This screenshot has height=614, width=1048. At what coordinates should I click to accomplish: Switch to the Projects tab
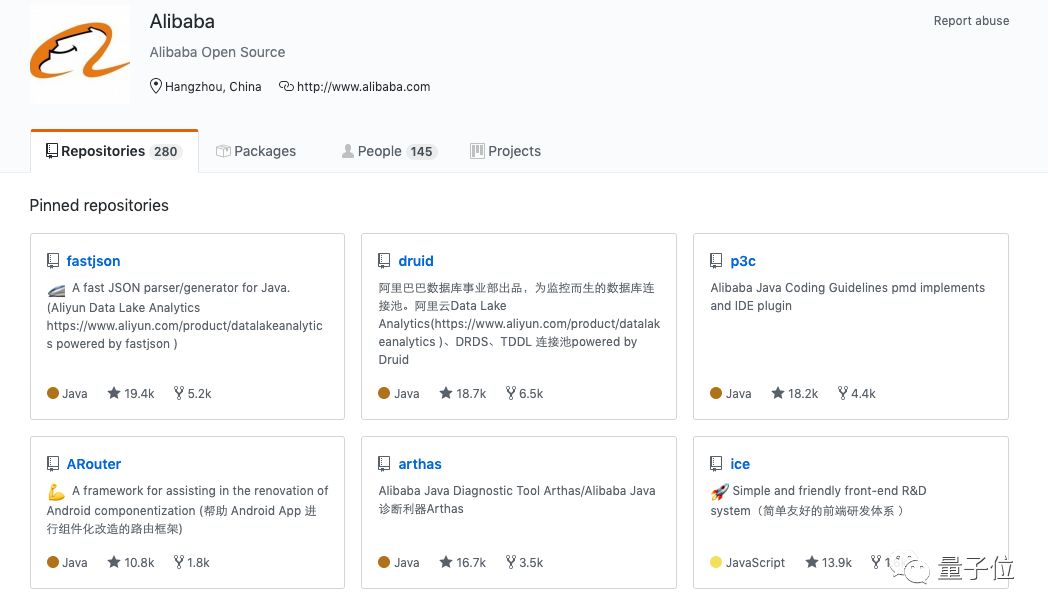click(x=505, y=151)
